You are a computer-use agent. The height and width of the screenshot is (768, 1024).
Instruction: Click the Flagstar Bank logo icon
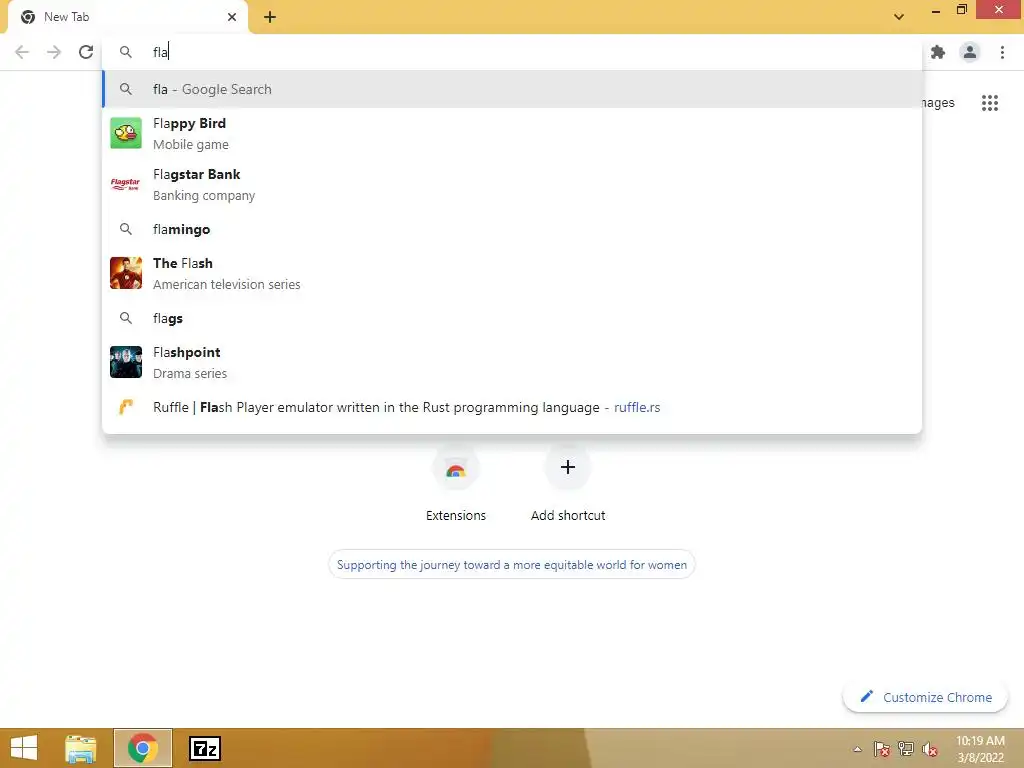pos(126,184)
